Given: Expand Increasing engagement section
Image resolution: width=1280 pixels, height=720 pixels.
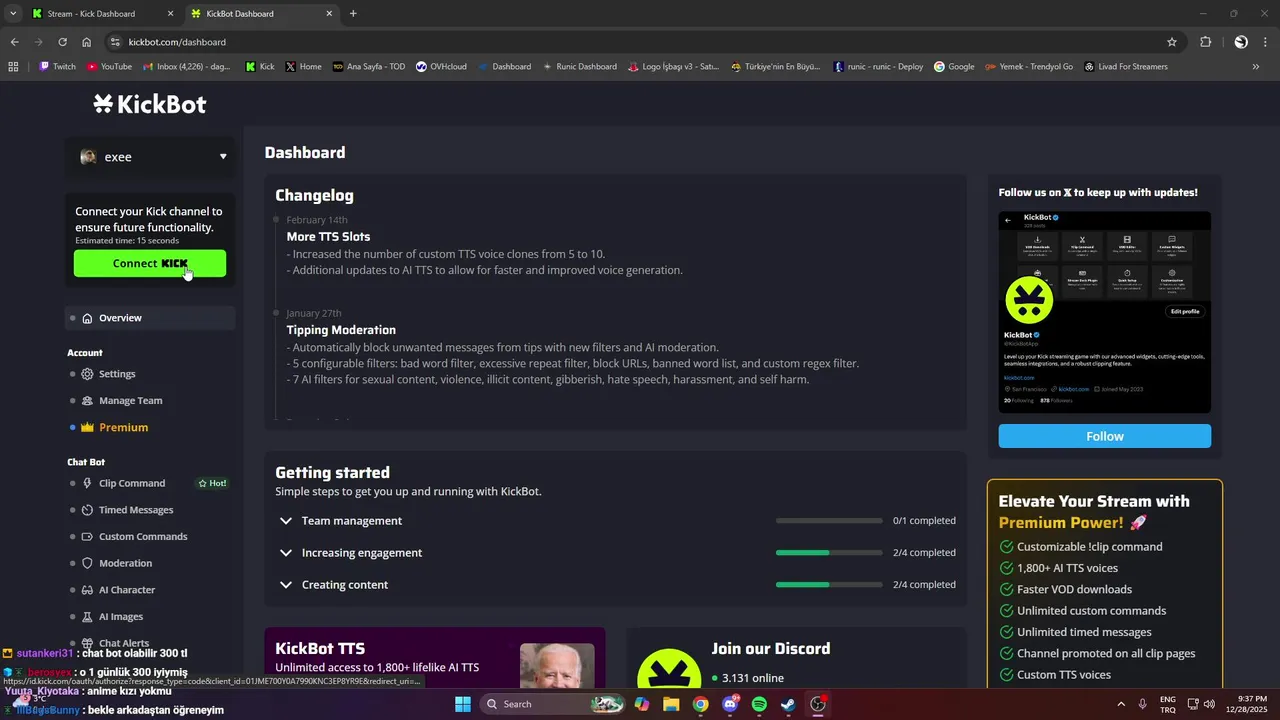Looking at the screenshot, I should [x=286, y=553].
